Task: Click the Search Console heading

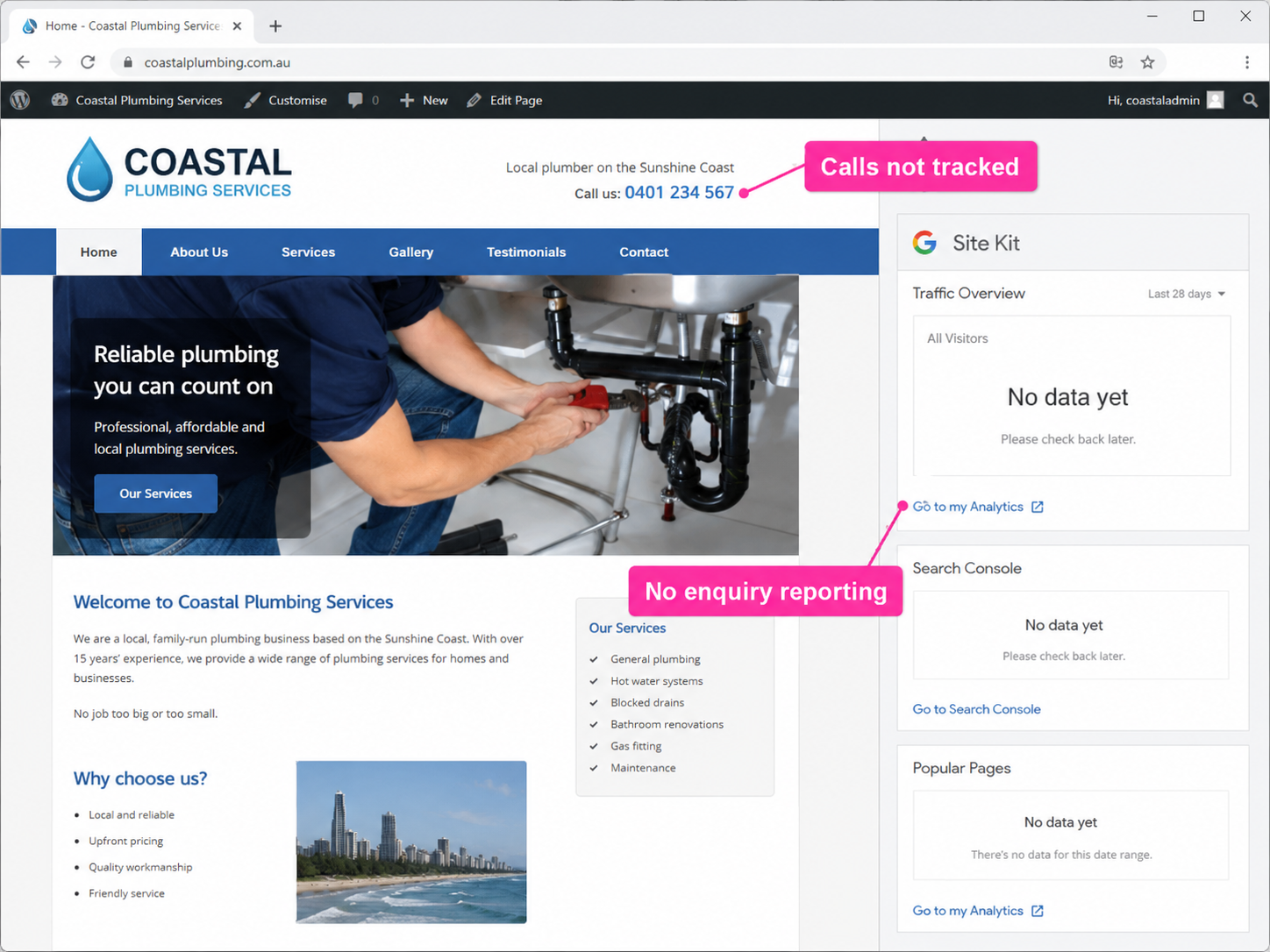Action: 967,568
